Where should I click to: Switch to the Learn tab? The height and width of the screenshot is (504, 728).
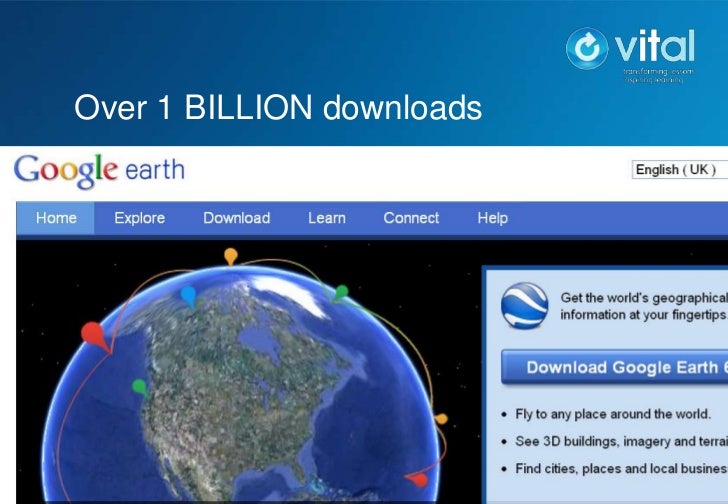[x=327, y=218]
